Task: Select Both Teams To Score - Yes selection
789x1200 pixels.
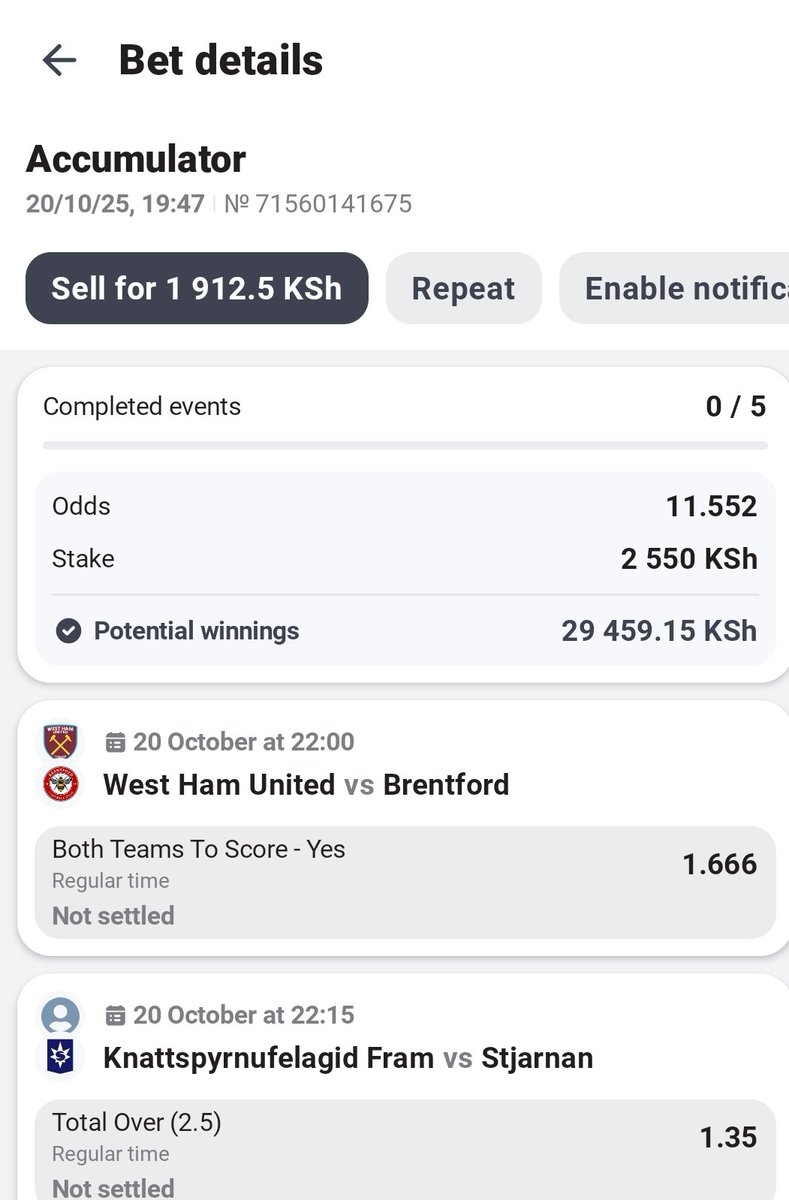Action: pos(405,882)
